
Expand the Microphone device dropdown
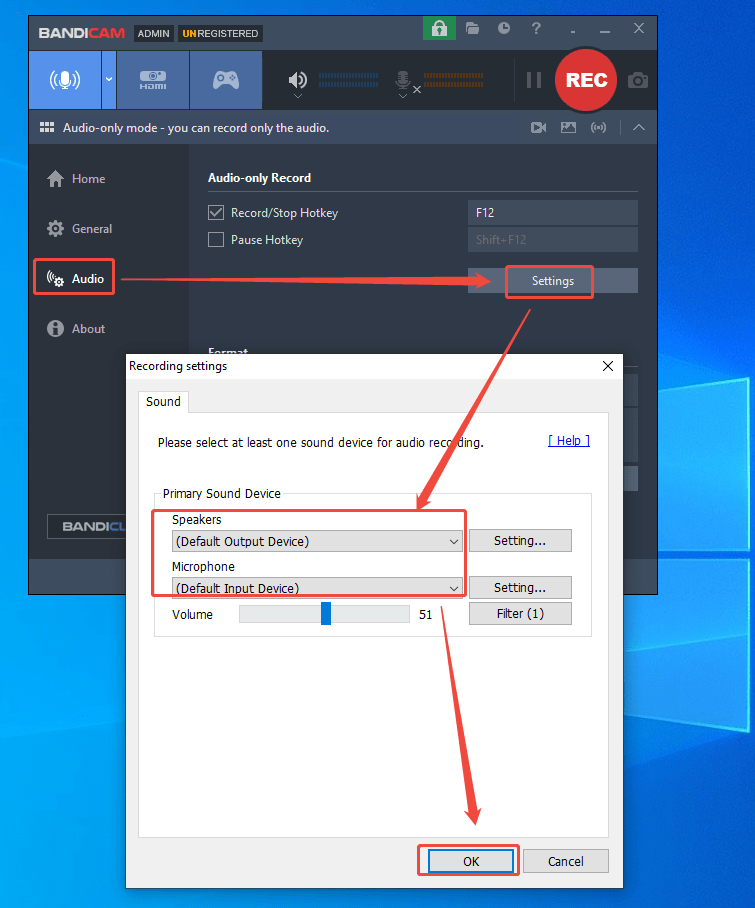point(317,588)
